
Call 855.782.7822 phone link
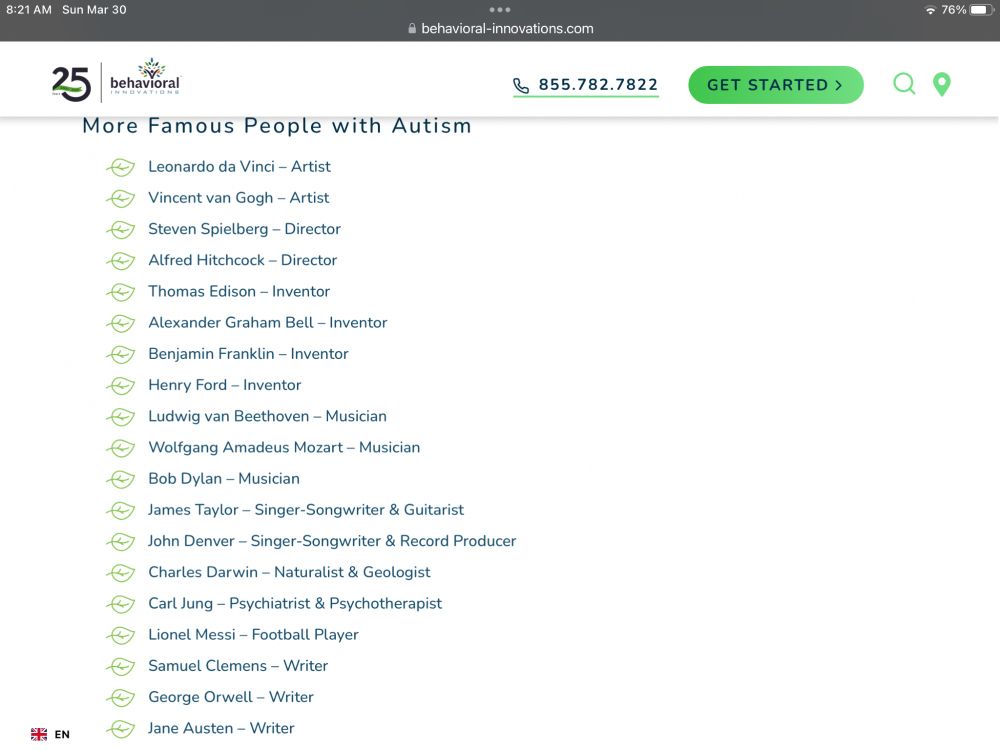(x=598, y=85)
